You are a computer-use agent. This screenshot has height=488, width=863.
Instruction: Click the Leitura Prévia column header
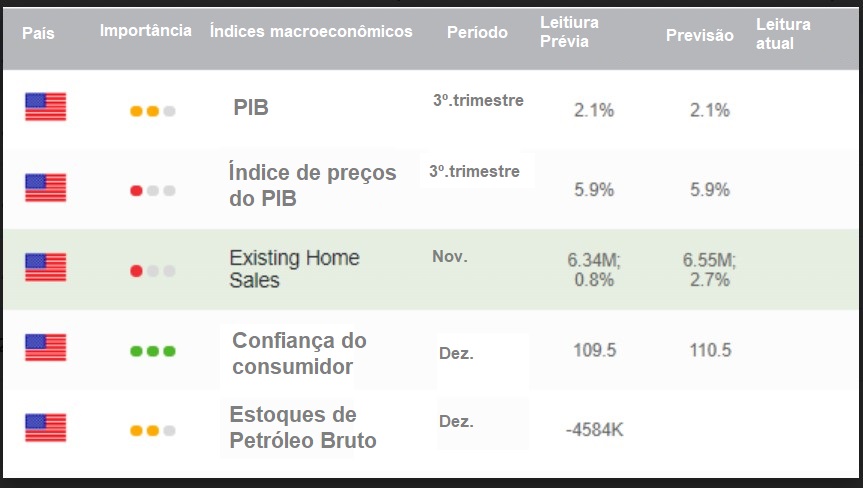(x=569, y=32)
